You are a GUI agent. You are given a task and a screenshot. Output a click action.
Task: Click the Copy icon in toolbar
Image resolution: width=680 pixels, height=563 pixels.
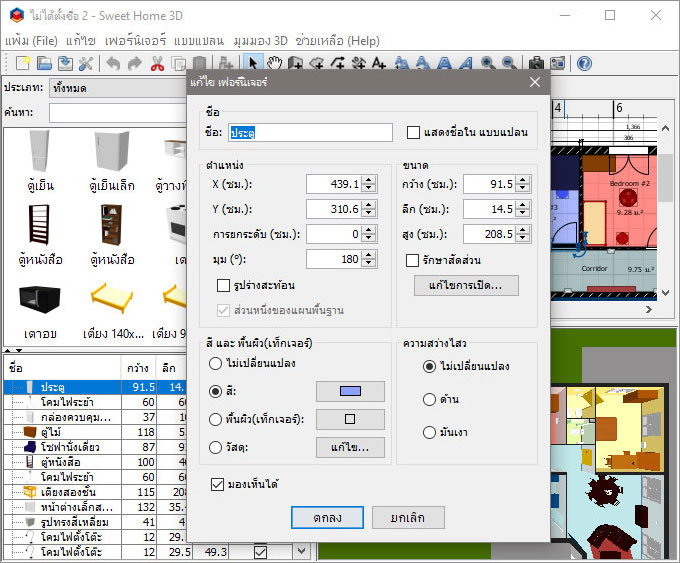pyautogui.click(x=178, y=63)
